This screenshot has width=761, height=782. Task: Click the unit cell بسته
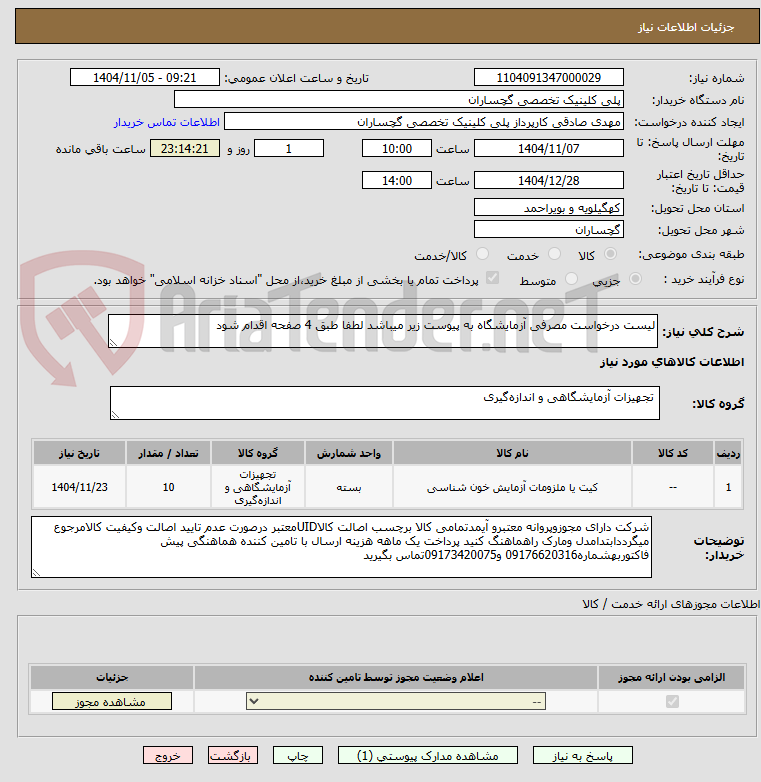click(x=349, y=487)
